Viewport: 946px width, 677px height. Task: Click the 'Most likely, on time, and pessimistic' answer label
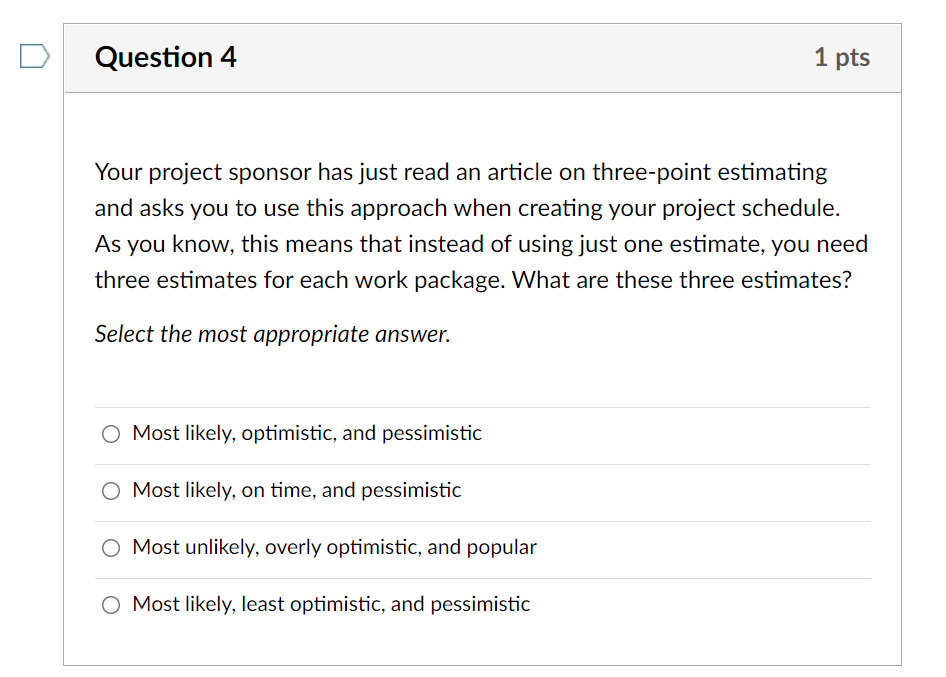297,491
